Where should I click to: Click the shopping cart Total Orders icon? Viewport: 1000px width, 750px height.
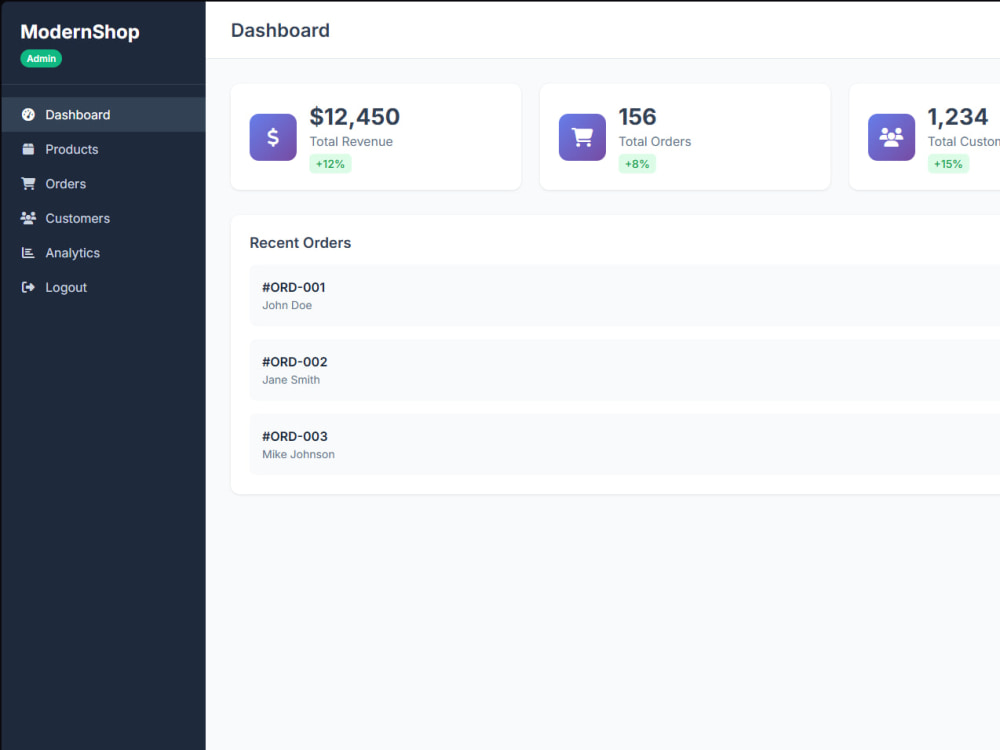[x=582, y=137]
